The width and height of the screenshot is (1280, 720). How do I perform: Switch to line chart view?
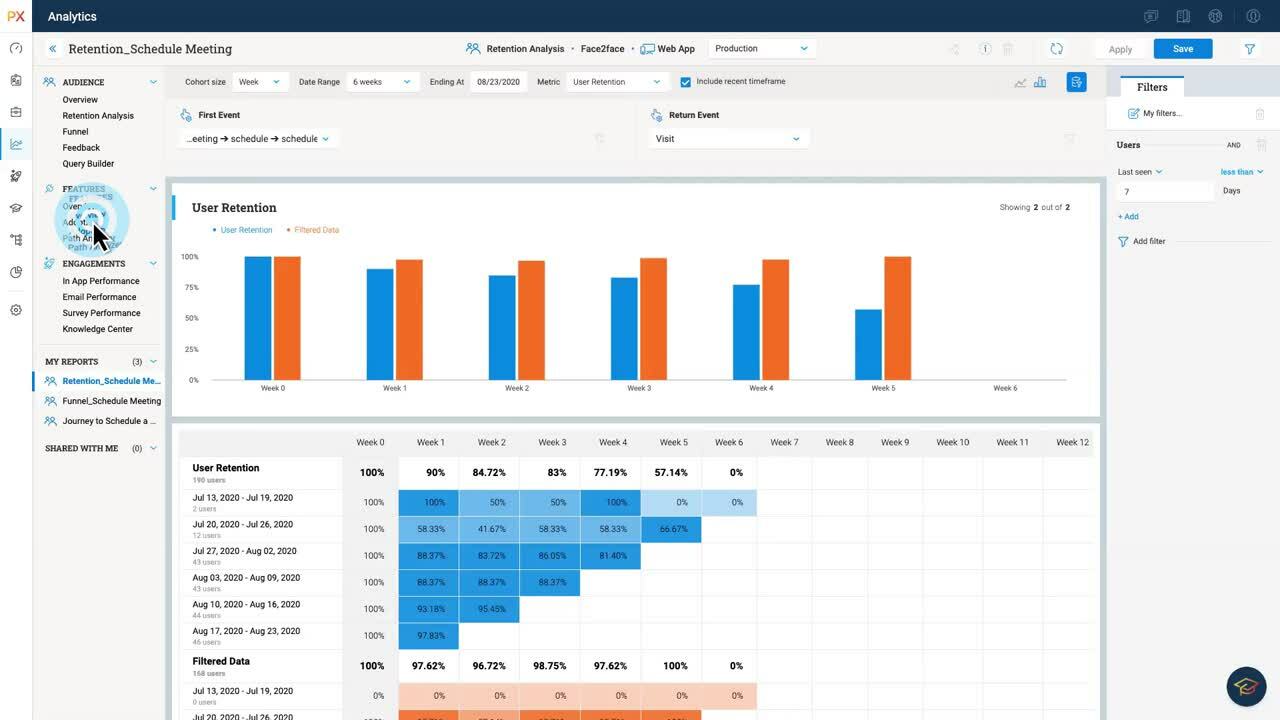click(1020, 83)
